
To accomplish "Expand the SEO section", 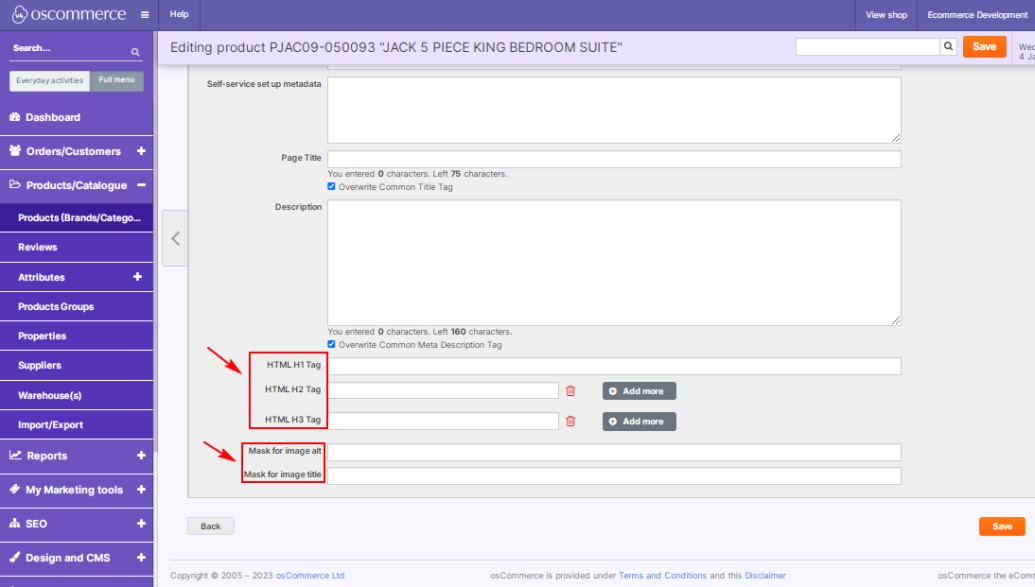I will [x=141, y=523].
